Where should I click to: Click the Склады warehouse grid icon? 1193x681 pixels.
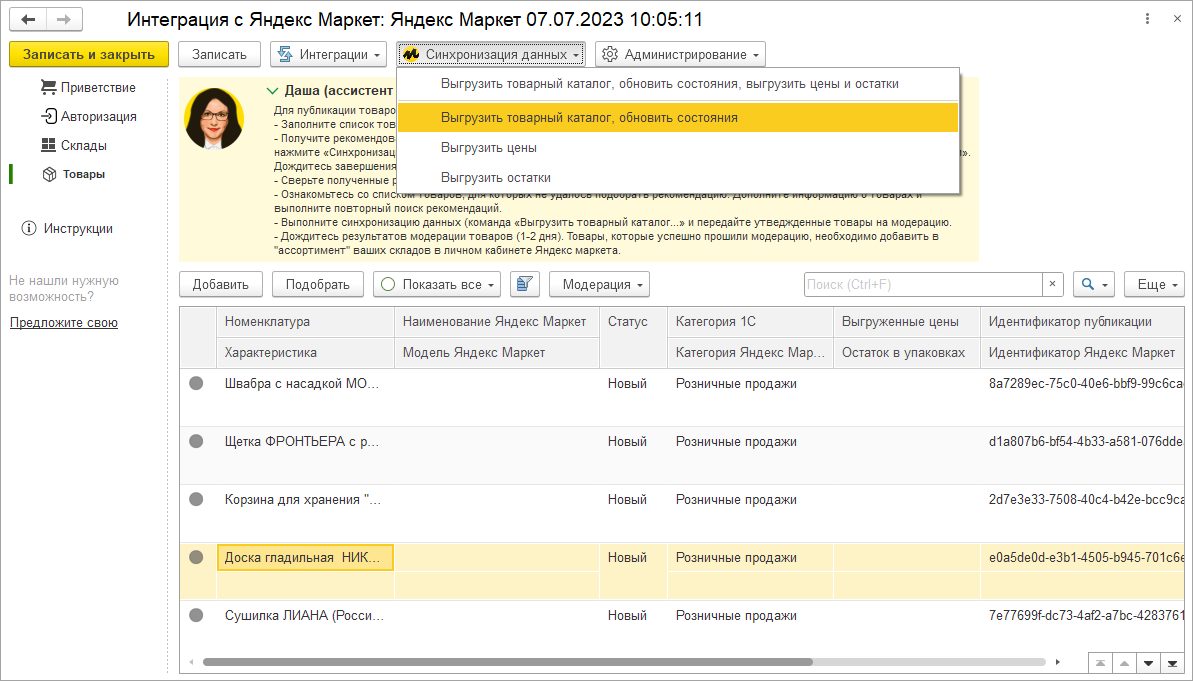click(49, 145)
